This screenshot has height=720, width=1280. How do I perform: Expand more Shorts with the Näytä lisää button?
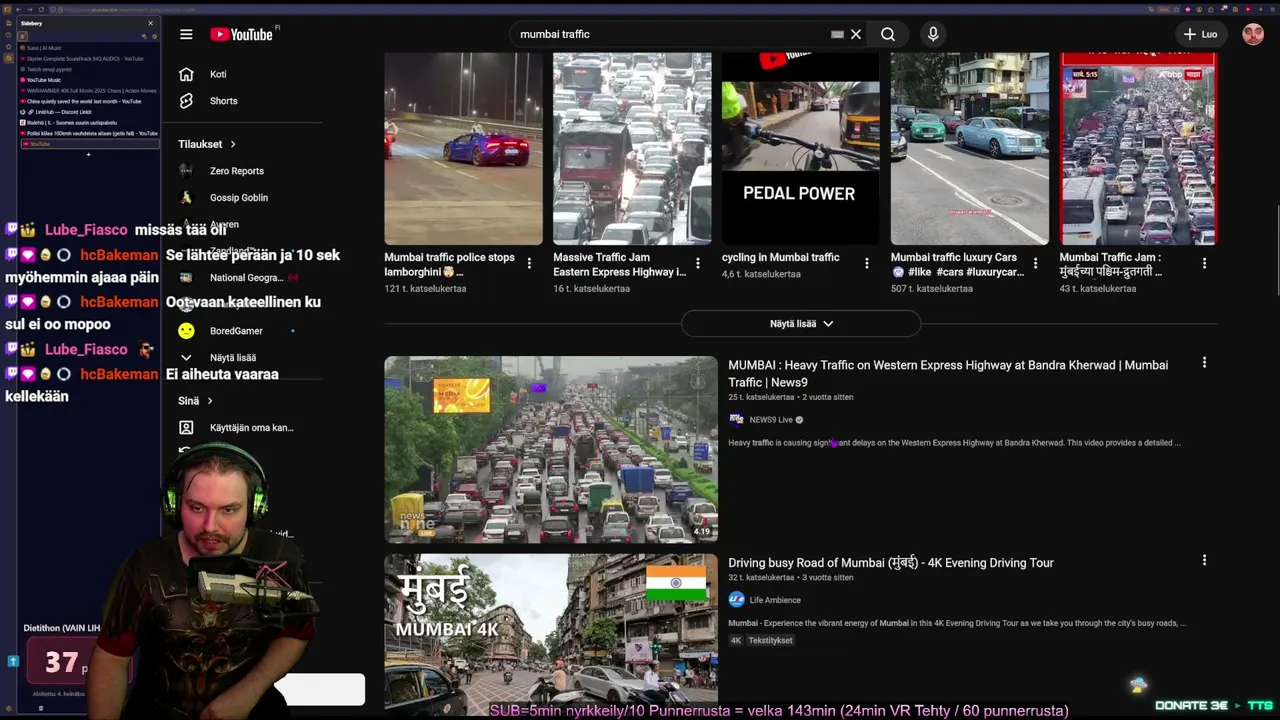click(801, 324)
